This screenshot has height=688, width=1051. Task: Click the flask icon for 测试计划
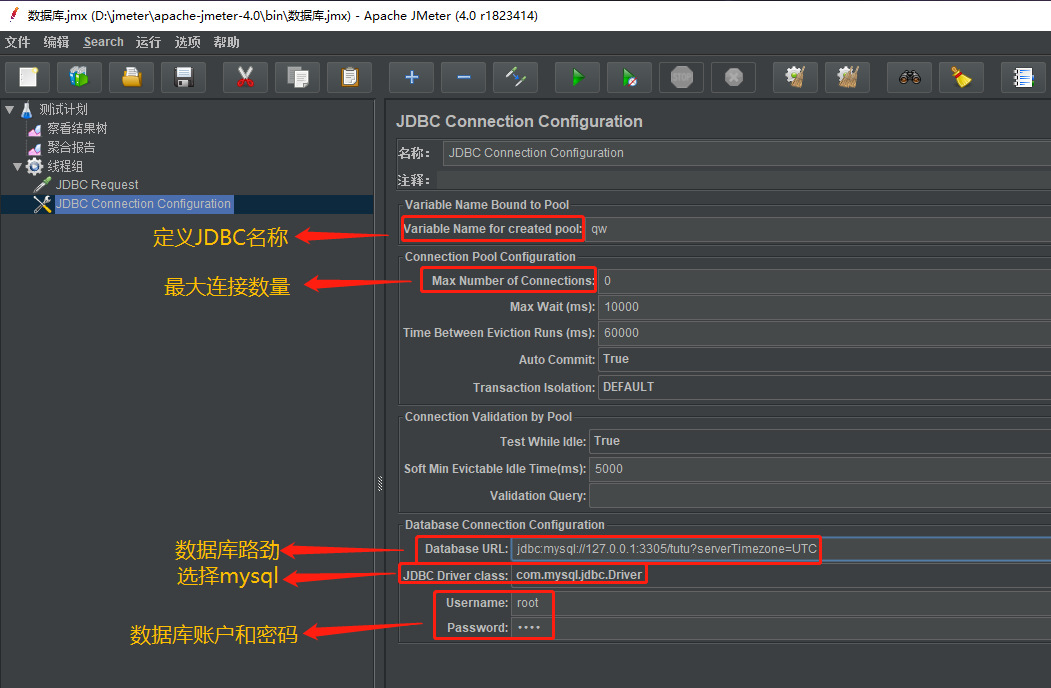click(26, 109)
